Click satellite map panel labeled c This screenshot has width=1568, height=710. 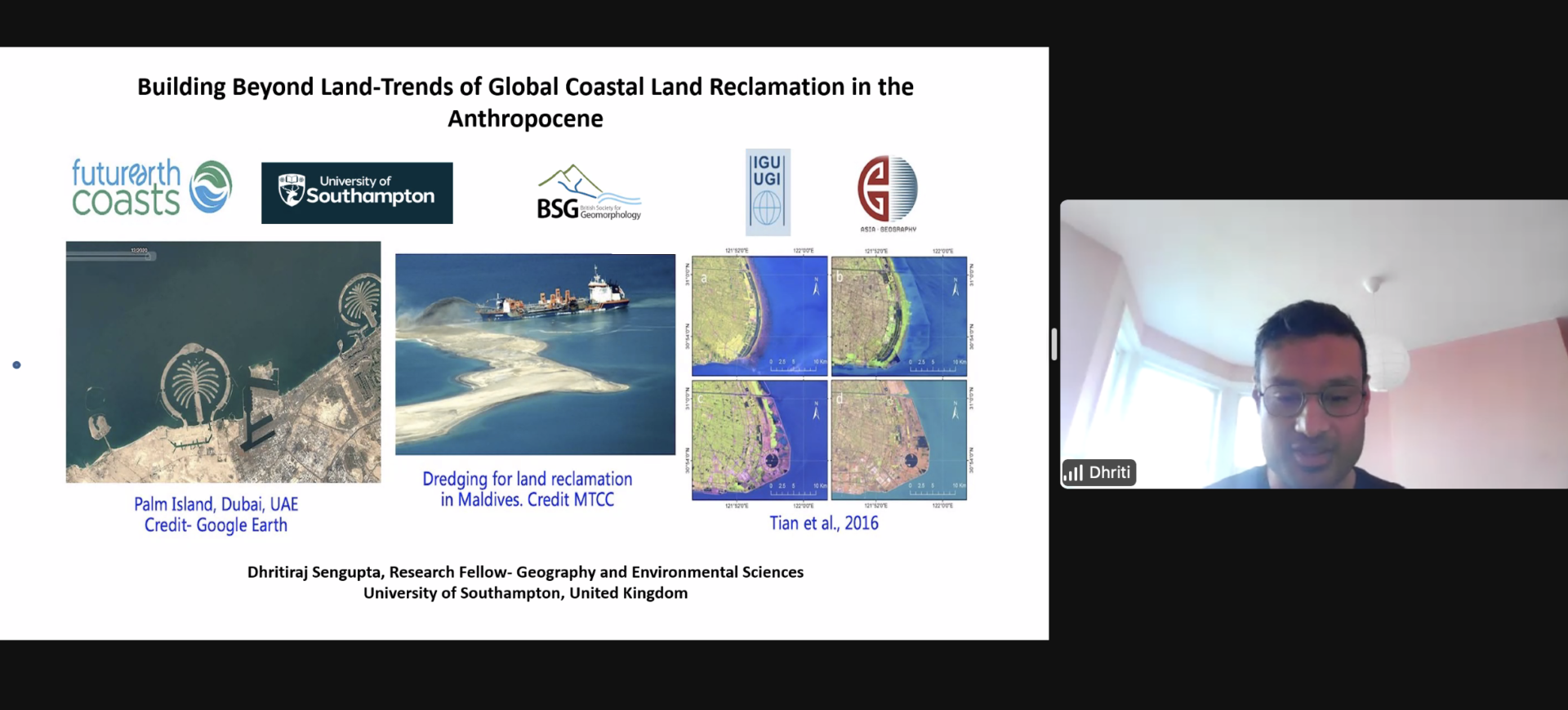click(x=759, y=440)
